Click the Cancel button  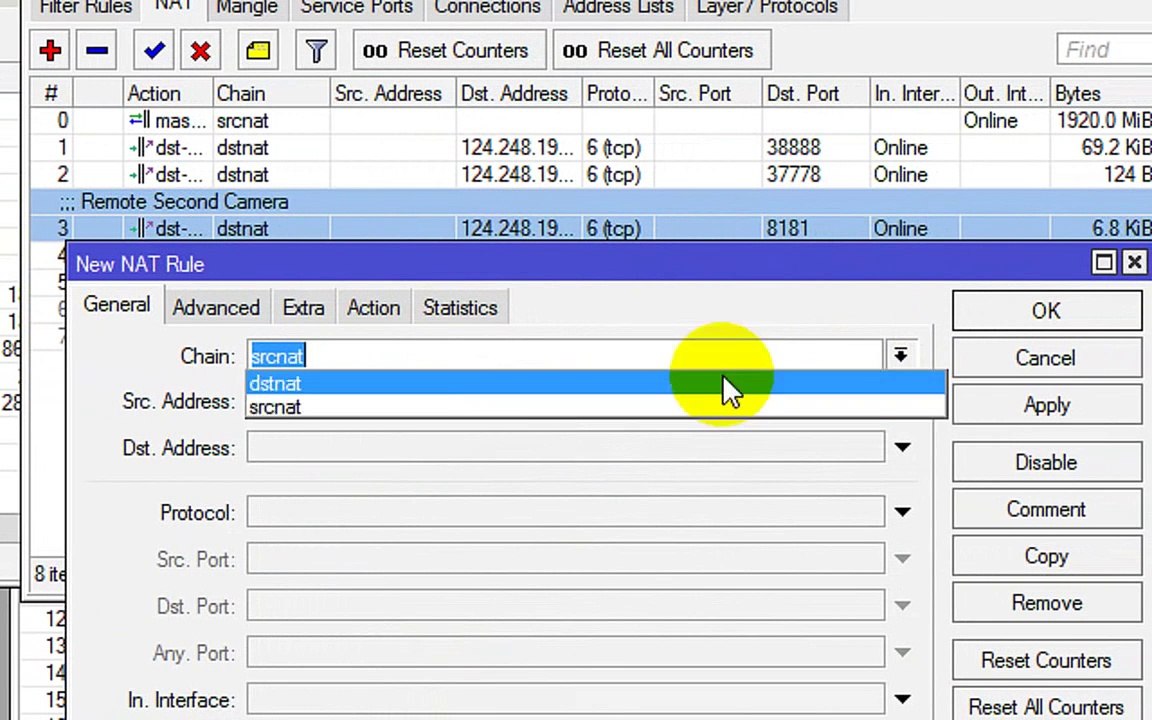tap(1047, 358)
